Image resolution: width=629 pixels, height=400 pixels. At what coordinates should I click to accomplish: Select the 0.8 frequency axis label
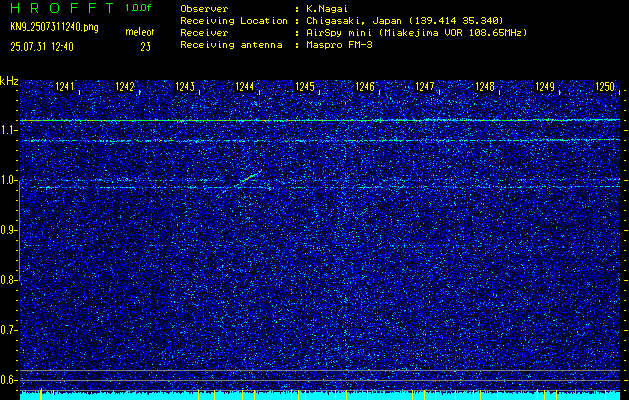8,280
